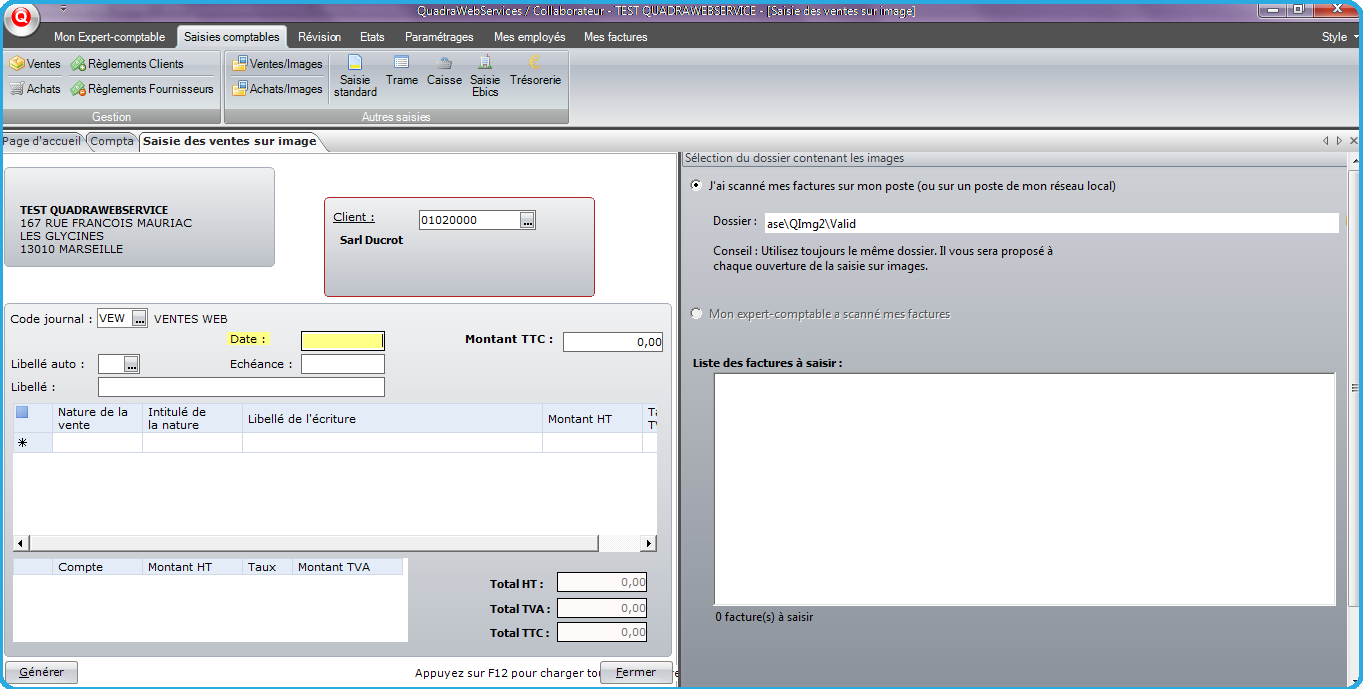The image size is (1363, 689).
Task: Click the "Montant TVA" column header
Action: (348, 567)
